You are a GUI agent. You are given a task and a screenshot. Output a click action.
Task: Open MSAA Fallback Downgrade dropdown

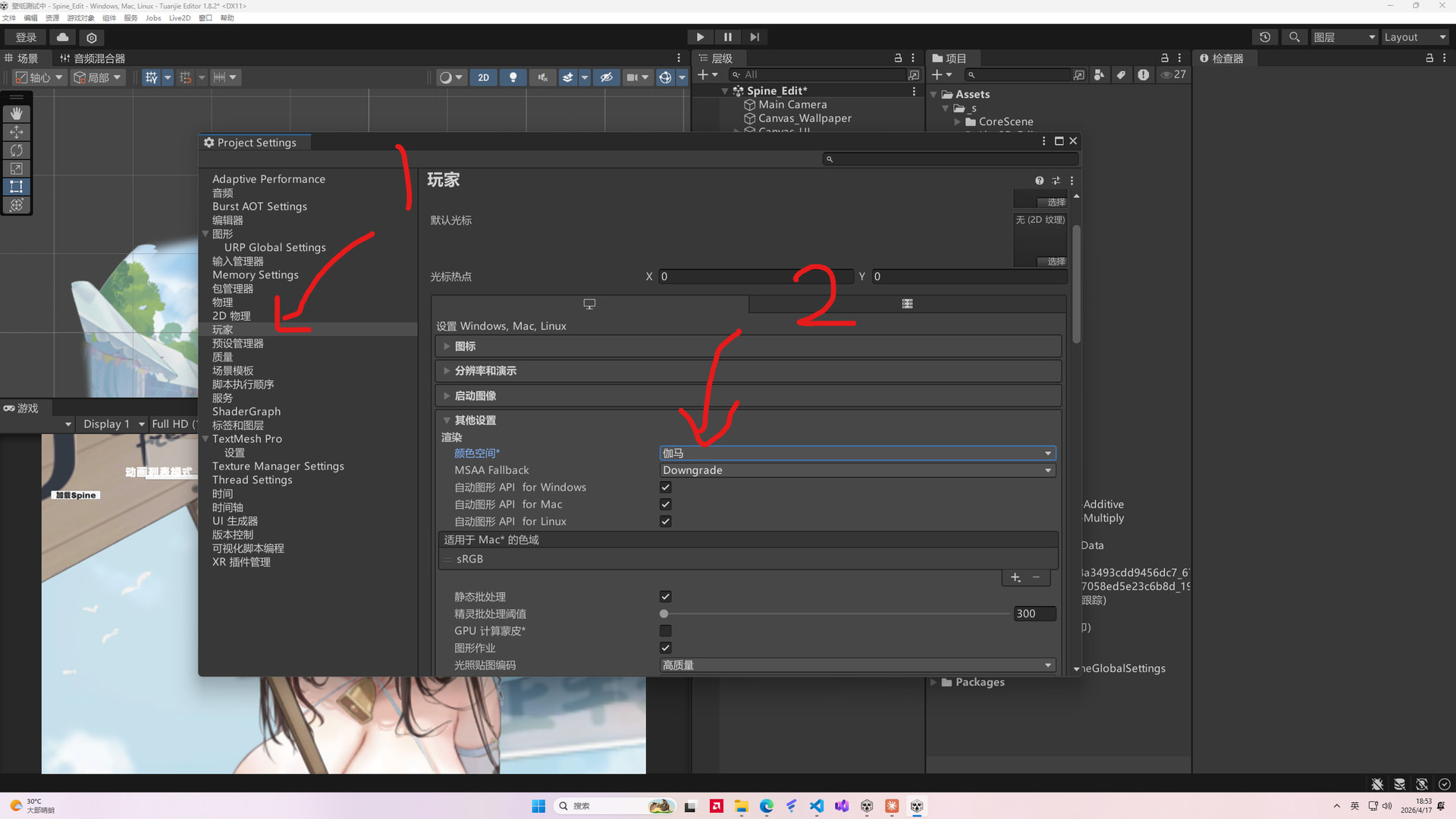857,470
